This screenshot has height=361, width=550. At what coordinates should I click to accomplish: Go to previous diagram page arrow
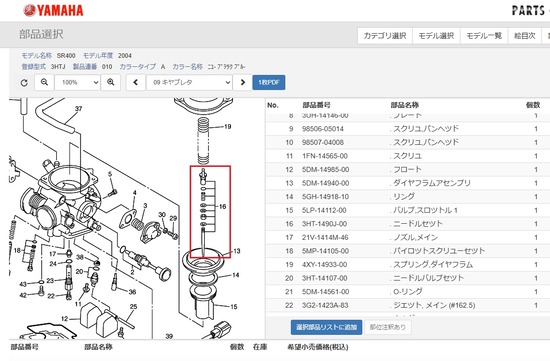click(x=136, y=82)
